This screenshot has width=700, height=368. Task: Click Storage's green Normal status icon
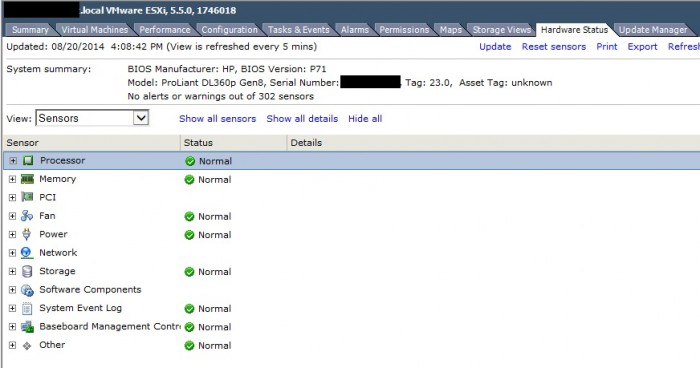point(189,272)
